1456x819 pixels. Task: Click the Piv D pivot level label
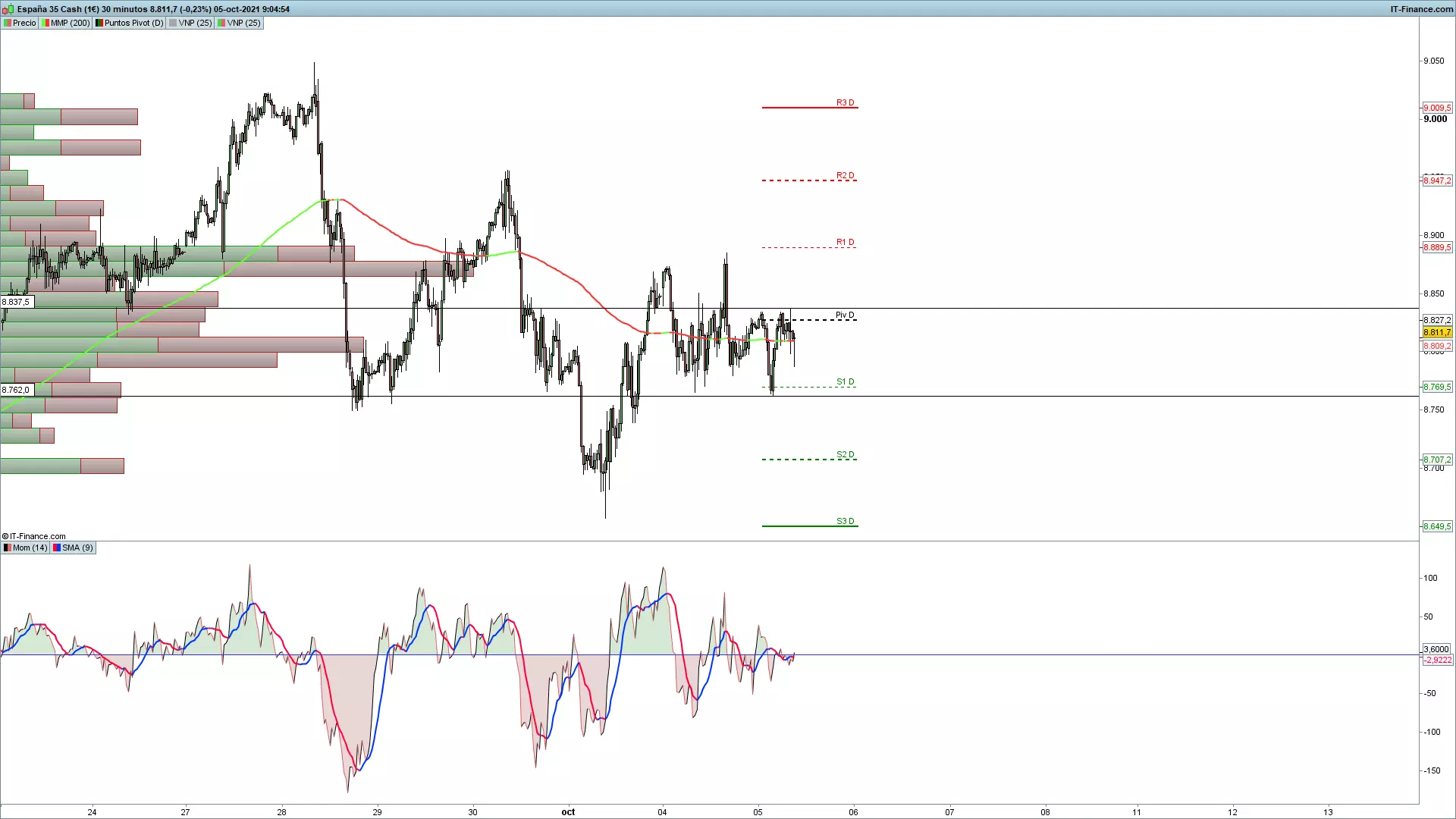[845, 315]
